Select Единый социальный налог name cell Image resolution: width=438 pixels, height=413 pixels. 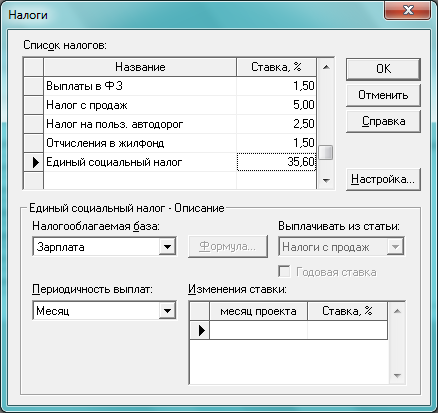tap(140, 162)
